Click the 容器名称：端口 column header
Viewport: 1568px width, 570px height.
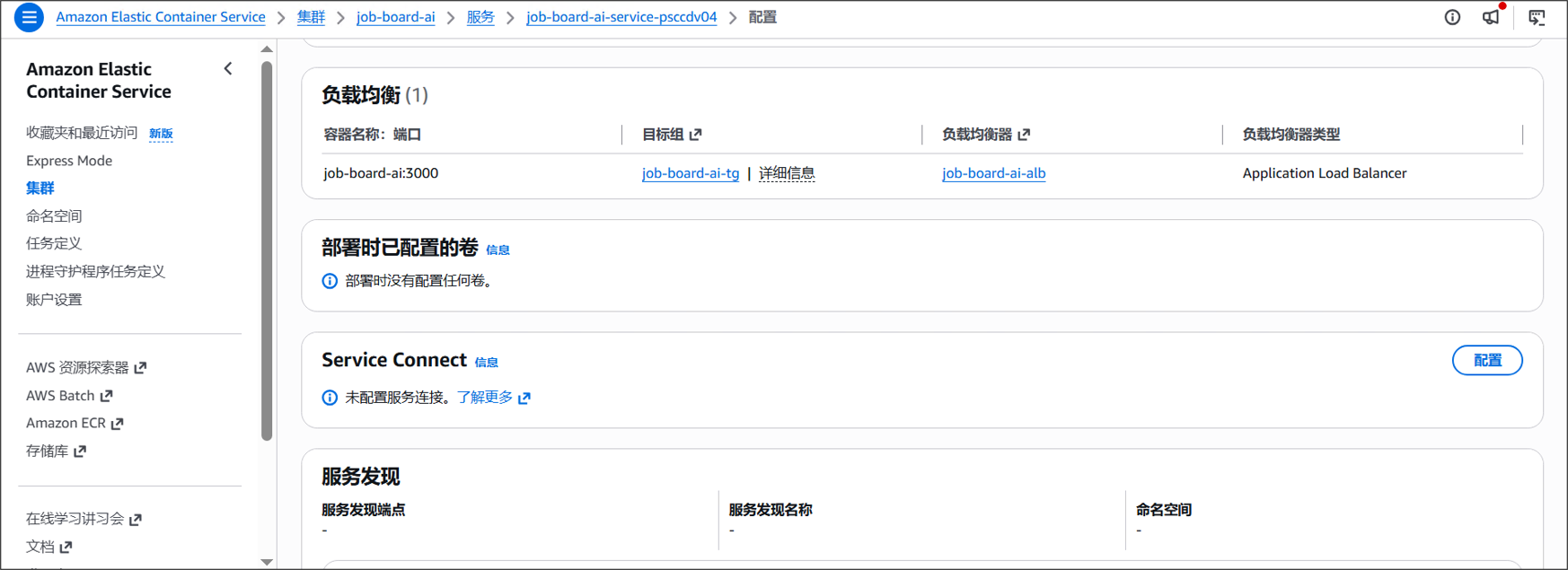(373, 135)
